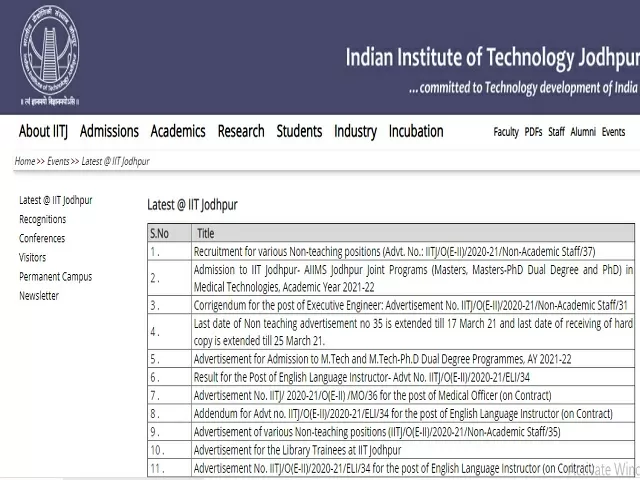This screenshot has height=480, width=640.
Task: Click Events in the breadcrumb trail
Action: [x=58, y=161]
